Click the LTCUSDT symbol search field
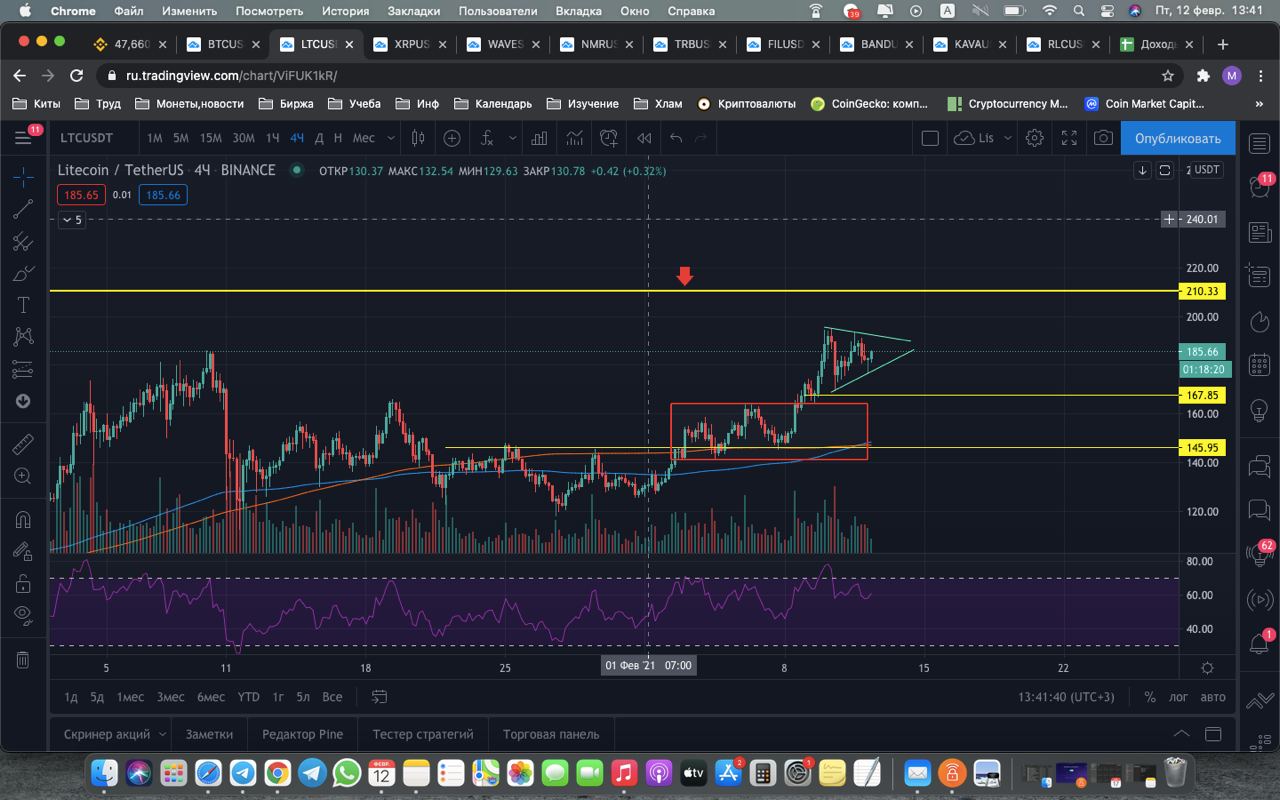 pyautogui.click(x=86, y=138)
